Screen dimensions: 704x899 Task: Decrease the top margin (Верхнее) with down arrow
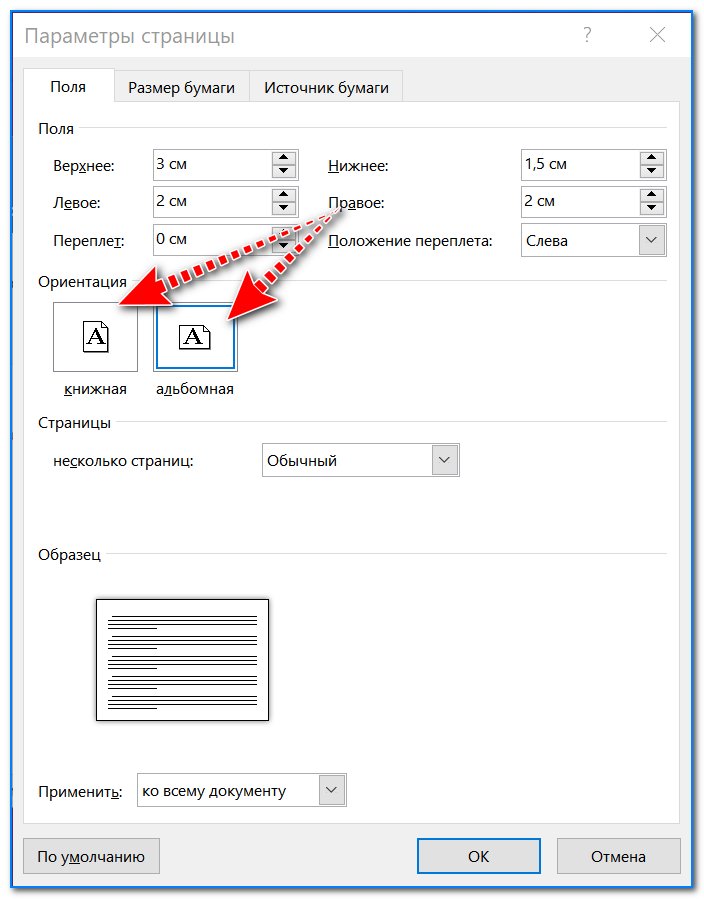(284, 172)
